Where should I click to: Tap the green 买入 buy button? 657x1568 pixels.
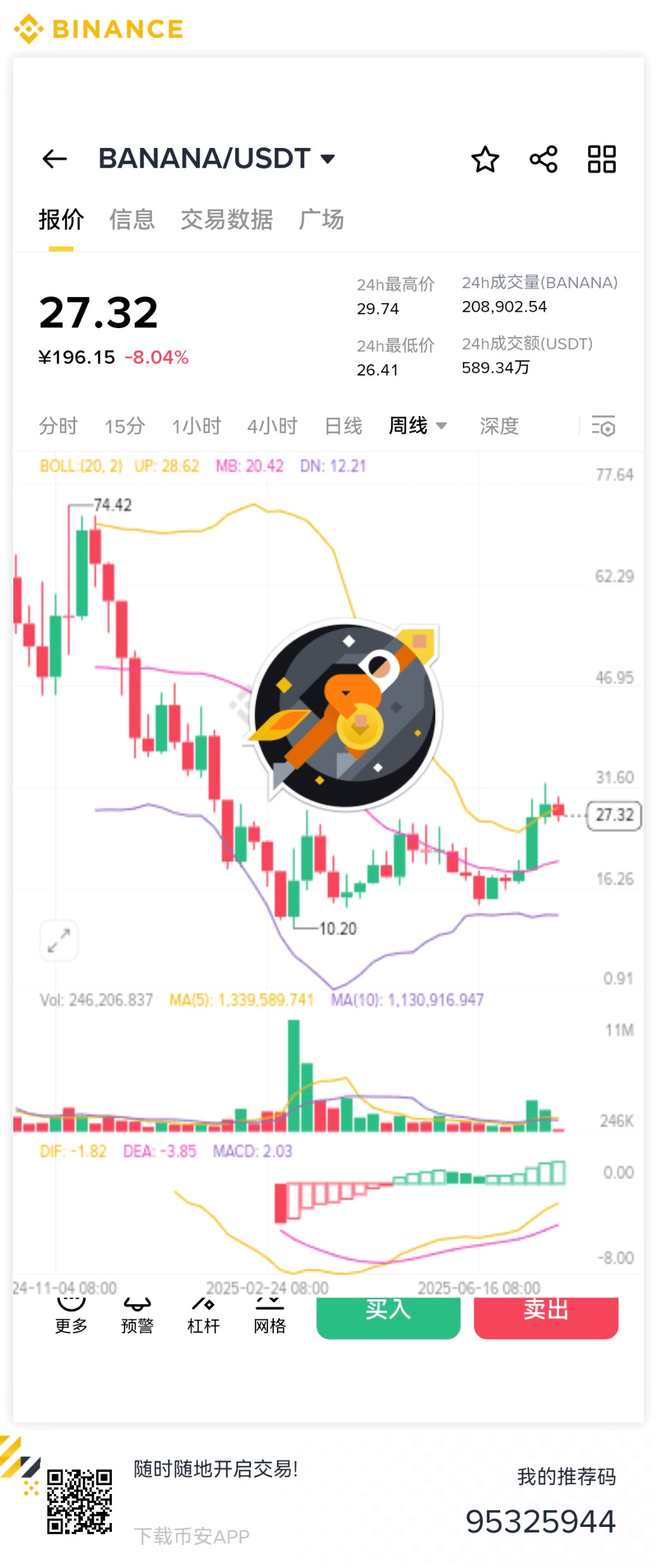tap(388, 1317)
